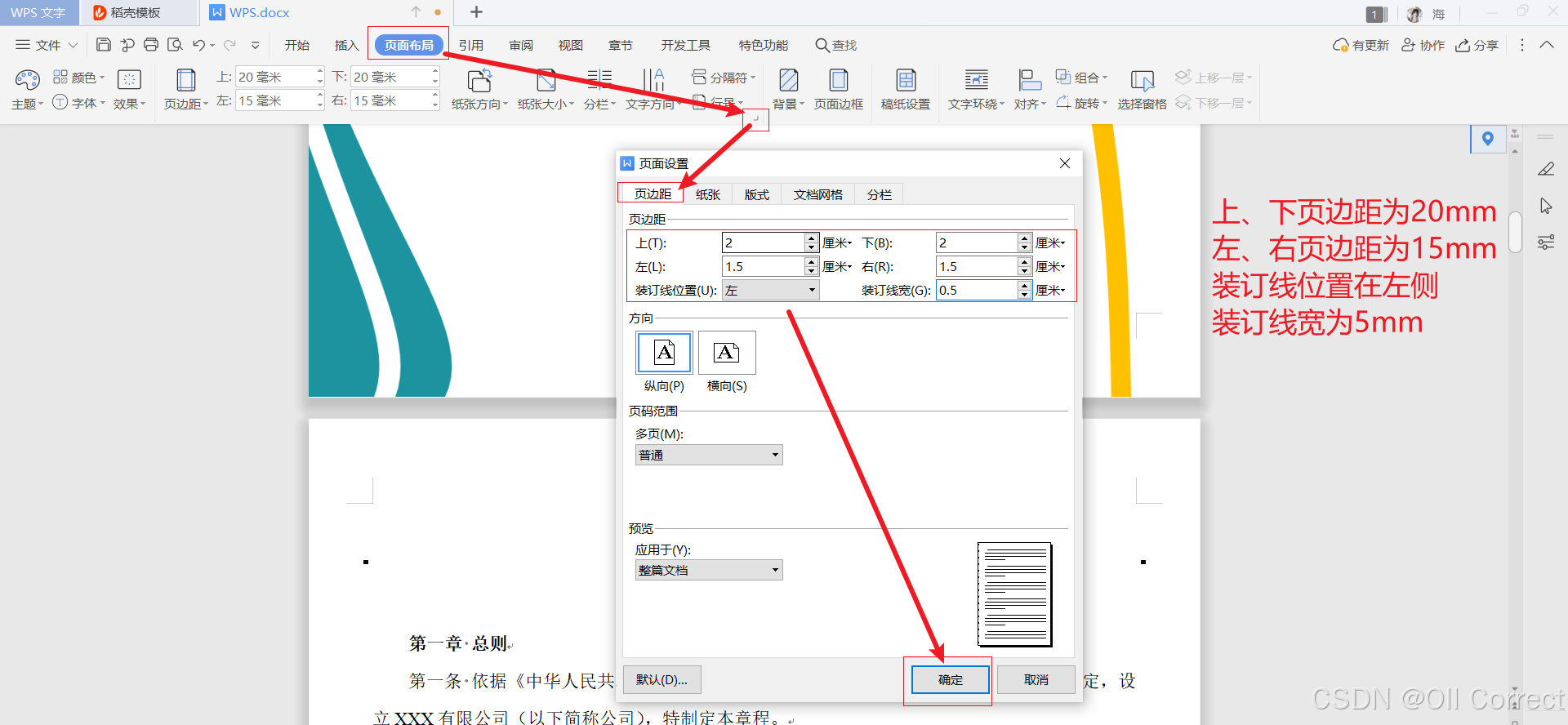Click the top margin (上) field in dialog

point(764,242)
